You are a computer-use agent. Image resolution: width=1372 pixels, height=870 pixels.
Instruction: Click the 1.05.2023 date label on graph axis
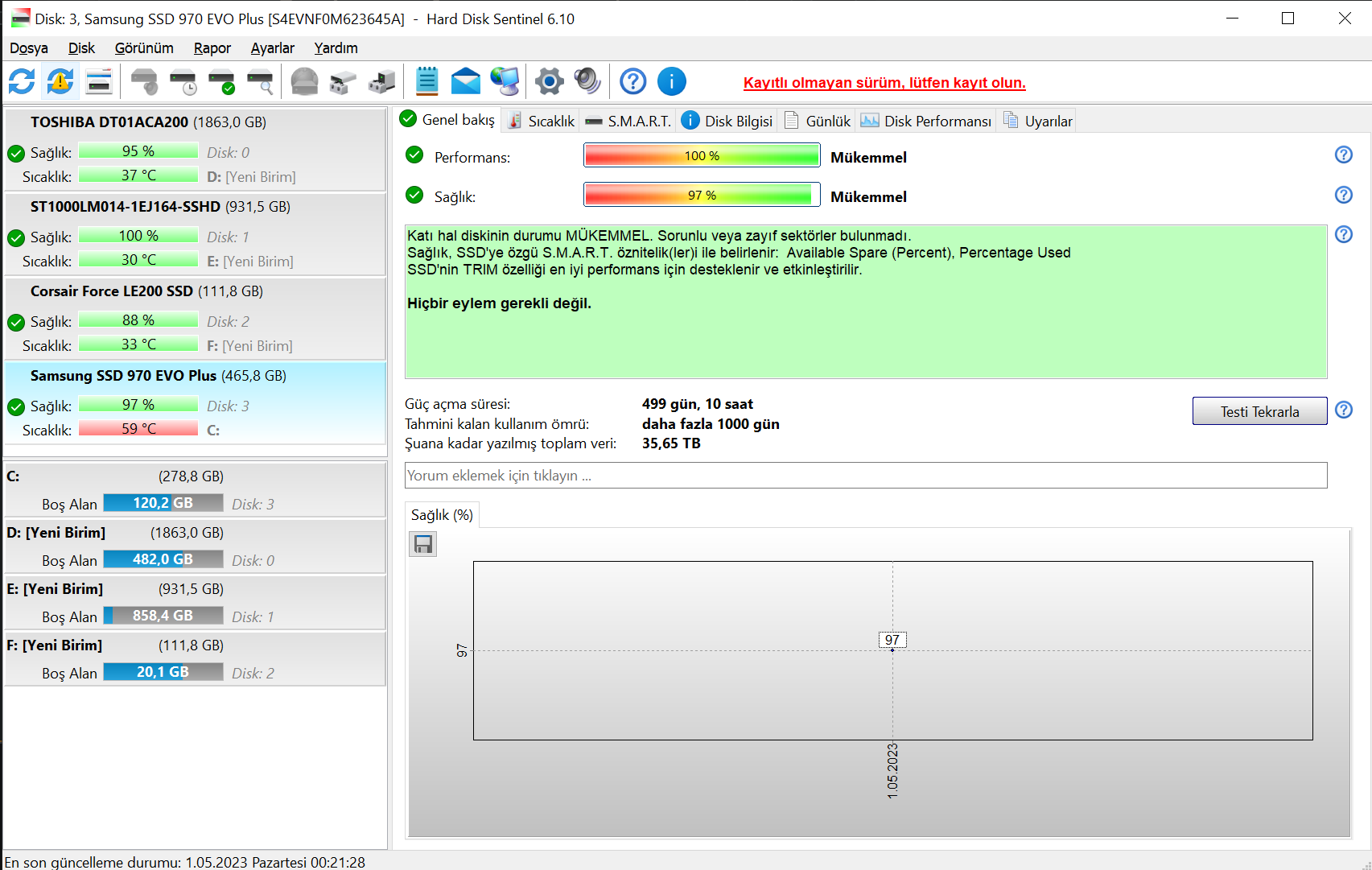click(892, 771)
